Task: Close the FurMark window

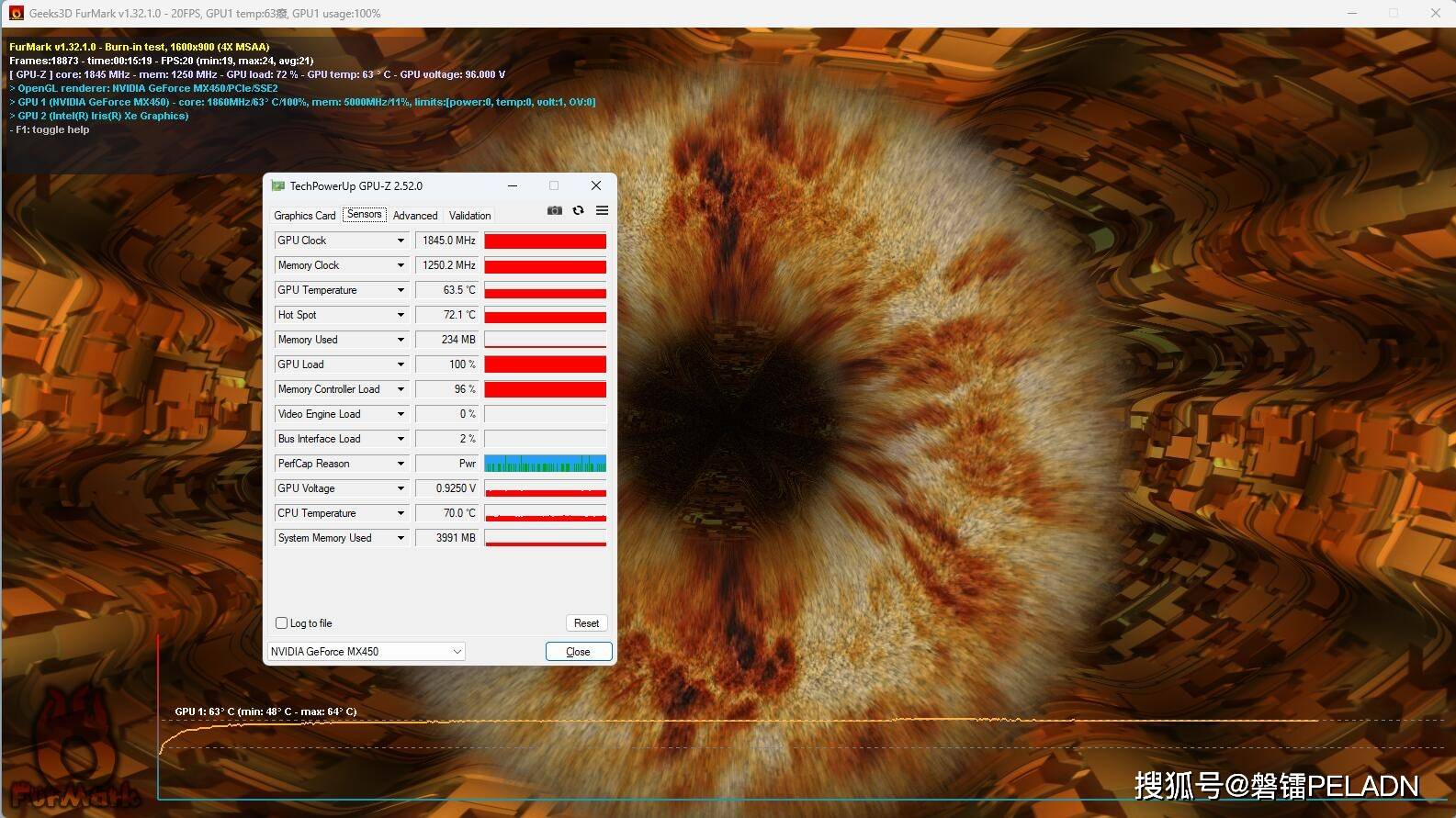Action: click(x=1435, y=13)
